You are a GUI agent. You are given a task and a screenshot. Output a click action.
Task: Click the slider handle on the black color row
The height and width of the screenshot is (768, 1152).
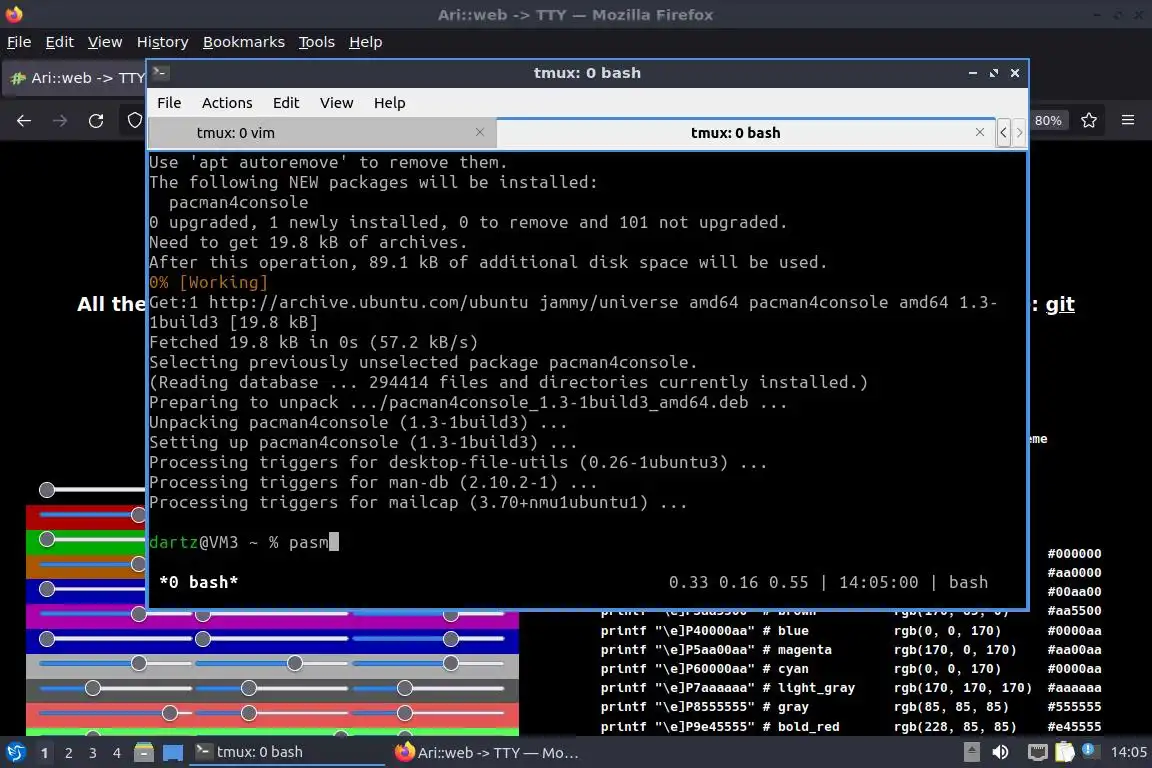[47, 489]
